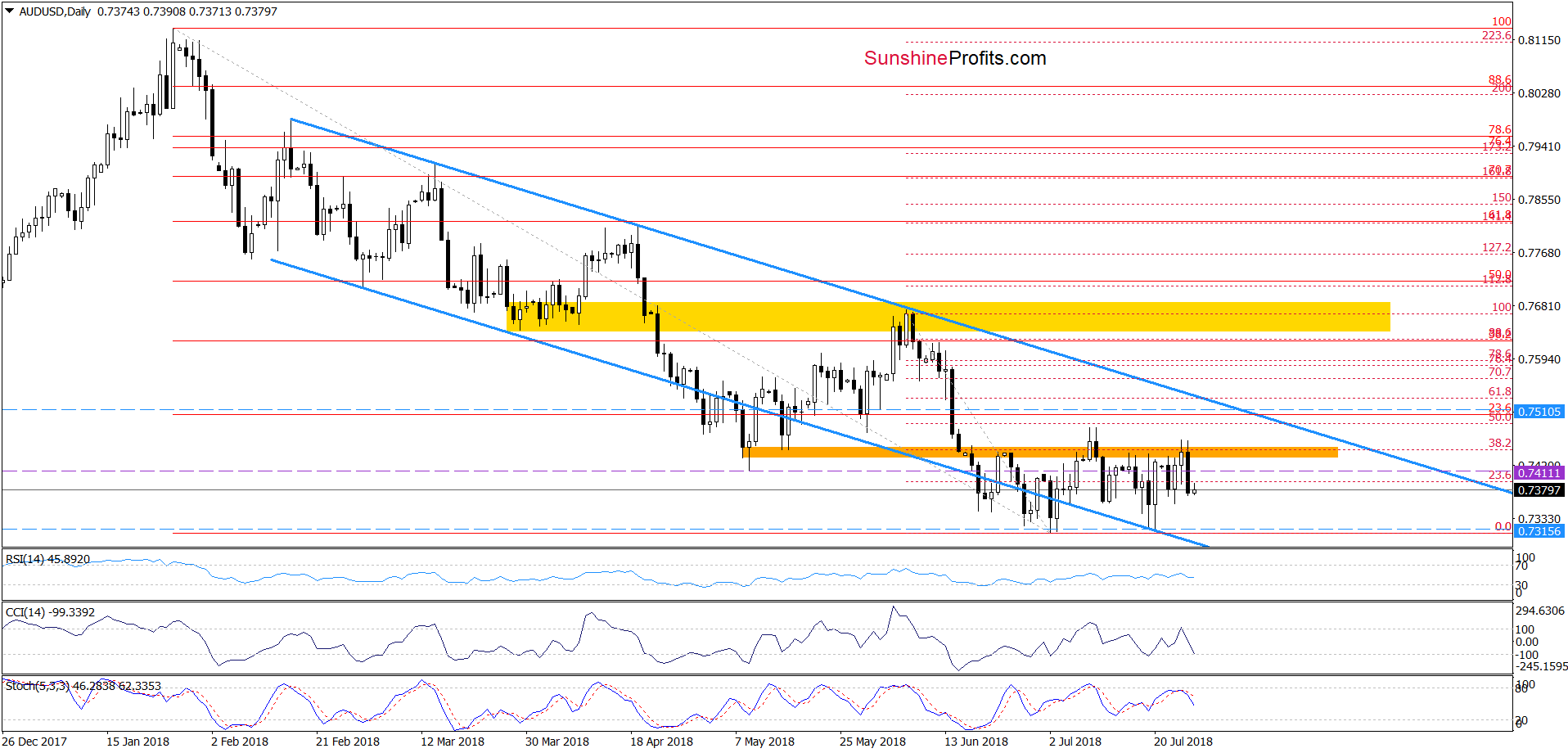Select the 25 May 2018 date label

point(872,742)
